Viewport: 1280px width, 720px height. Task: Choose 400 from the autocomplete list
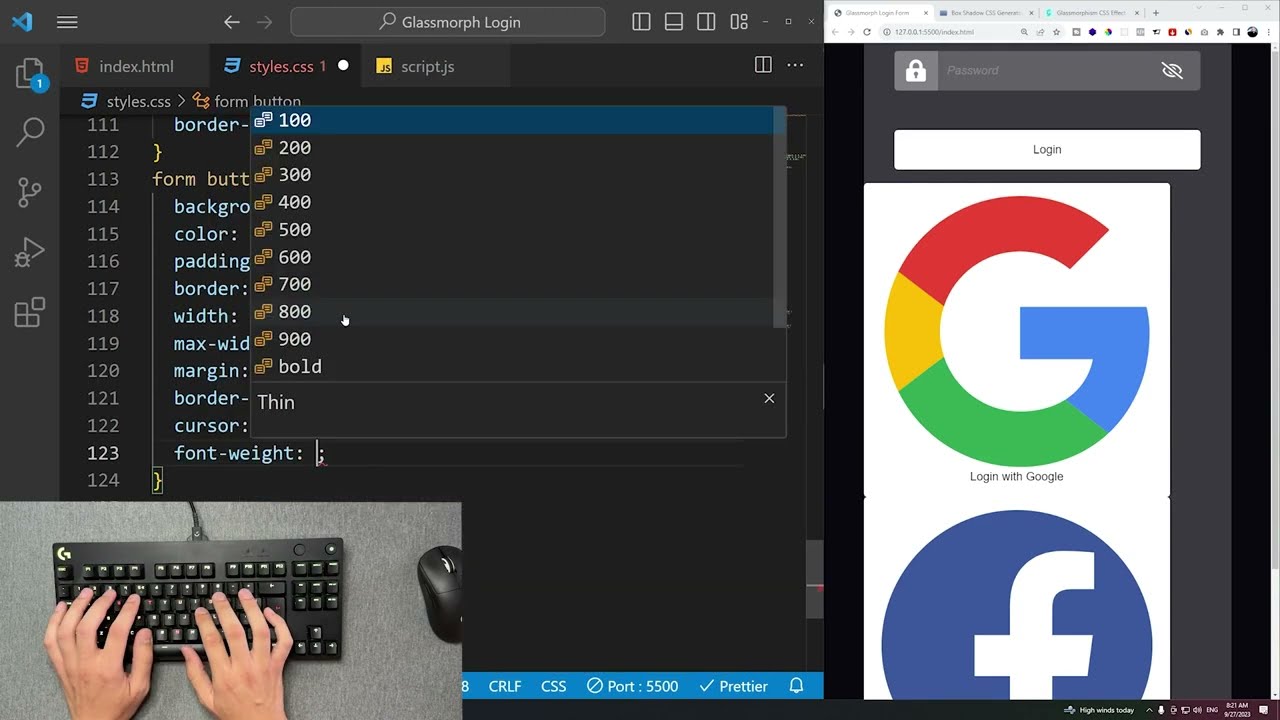coord(511,202)
